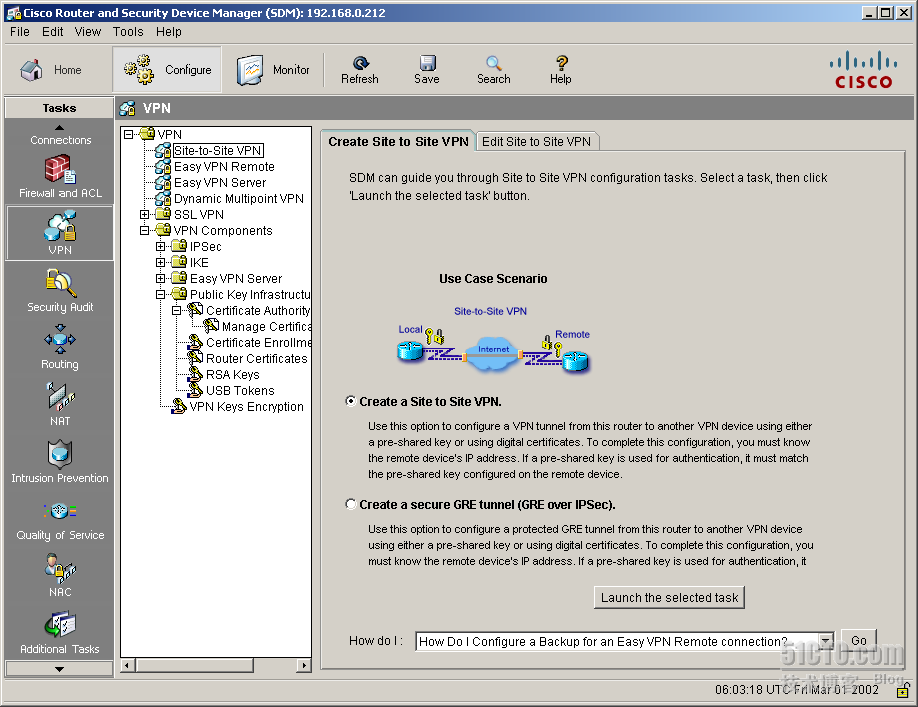Click the Go button
918x707 pixels.
(859, 640)
